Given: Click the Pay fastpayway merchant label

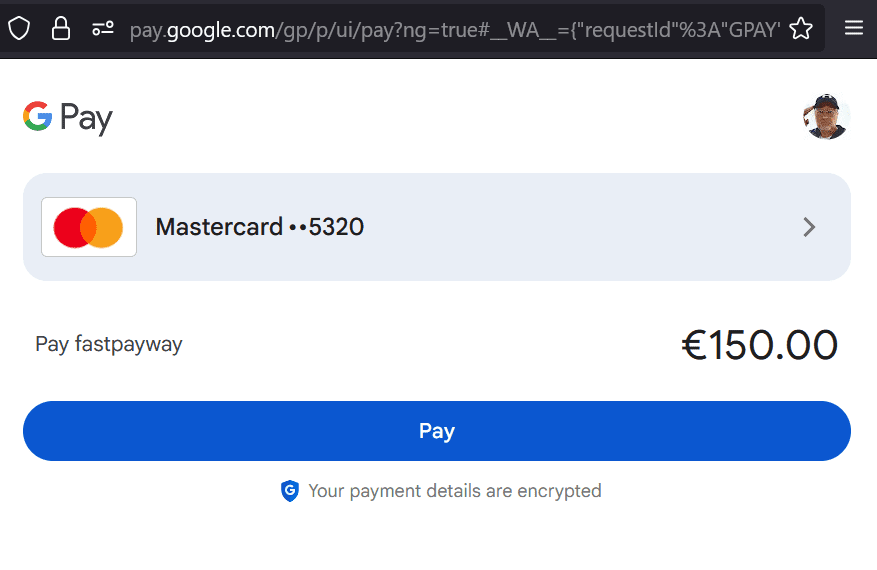Looking at the screenshot, I should tap(109, 345).
